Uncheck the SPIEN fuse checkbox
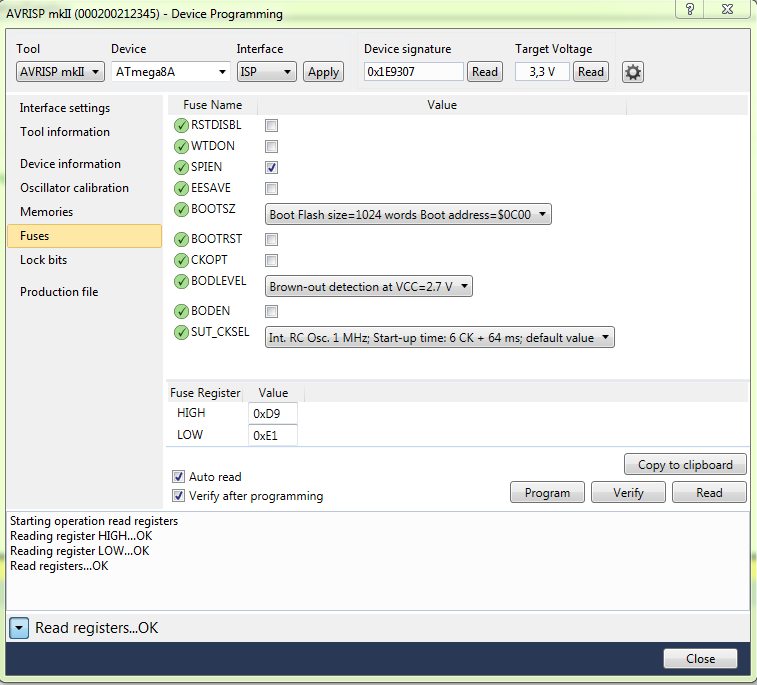Image resolution: width=757 pixels, height=685 pixels. pos(271,168)
